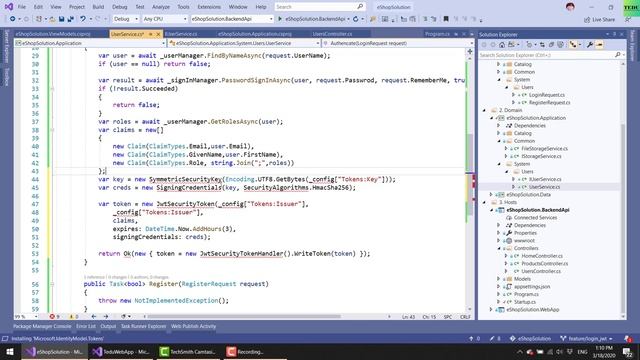640x360 pixels.
Task: Go to next issue arrow below editor
Action: pyautogui.click(x=105, y=316)
